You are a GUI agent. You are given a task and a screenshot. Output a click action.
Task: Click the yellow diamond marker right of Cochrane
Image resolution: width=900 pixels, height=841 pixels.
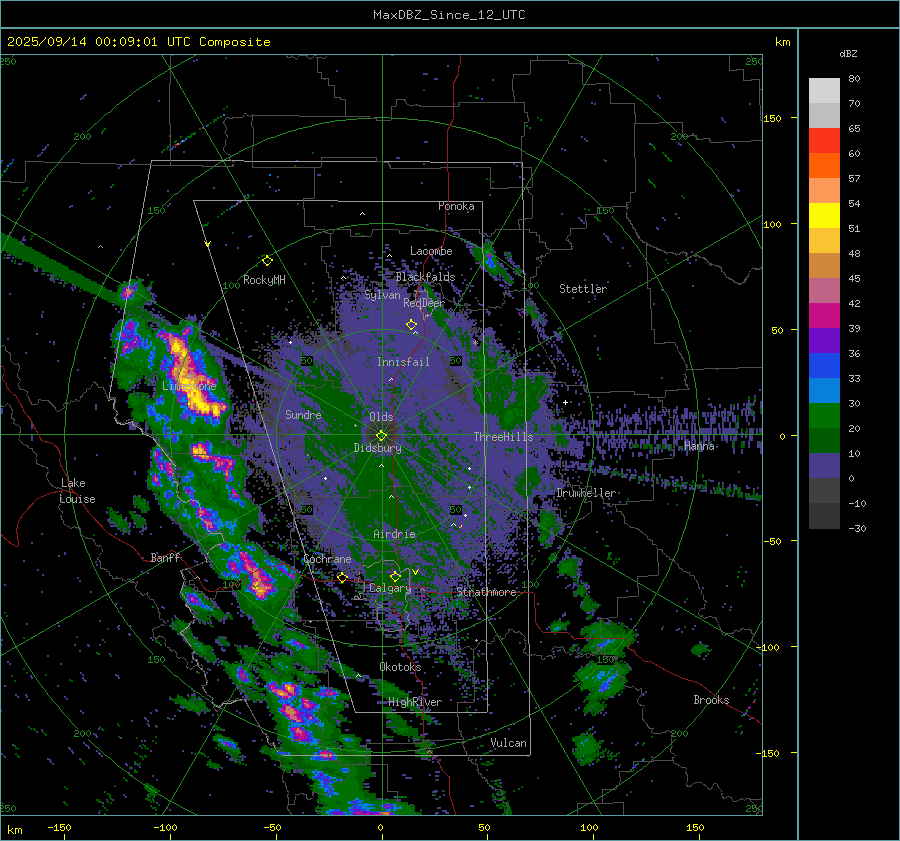click(x=343, y=578)
